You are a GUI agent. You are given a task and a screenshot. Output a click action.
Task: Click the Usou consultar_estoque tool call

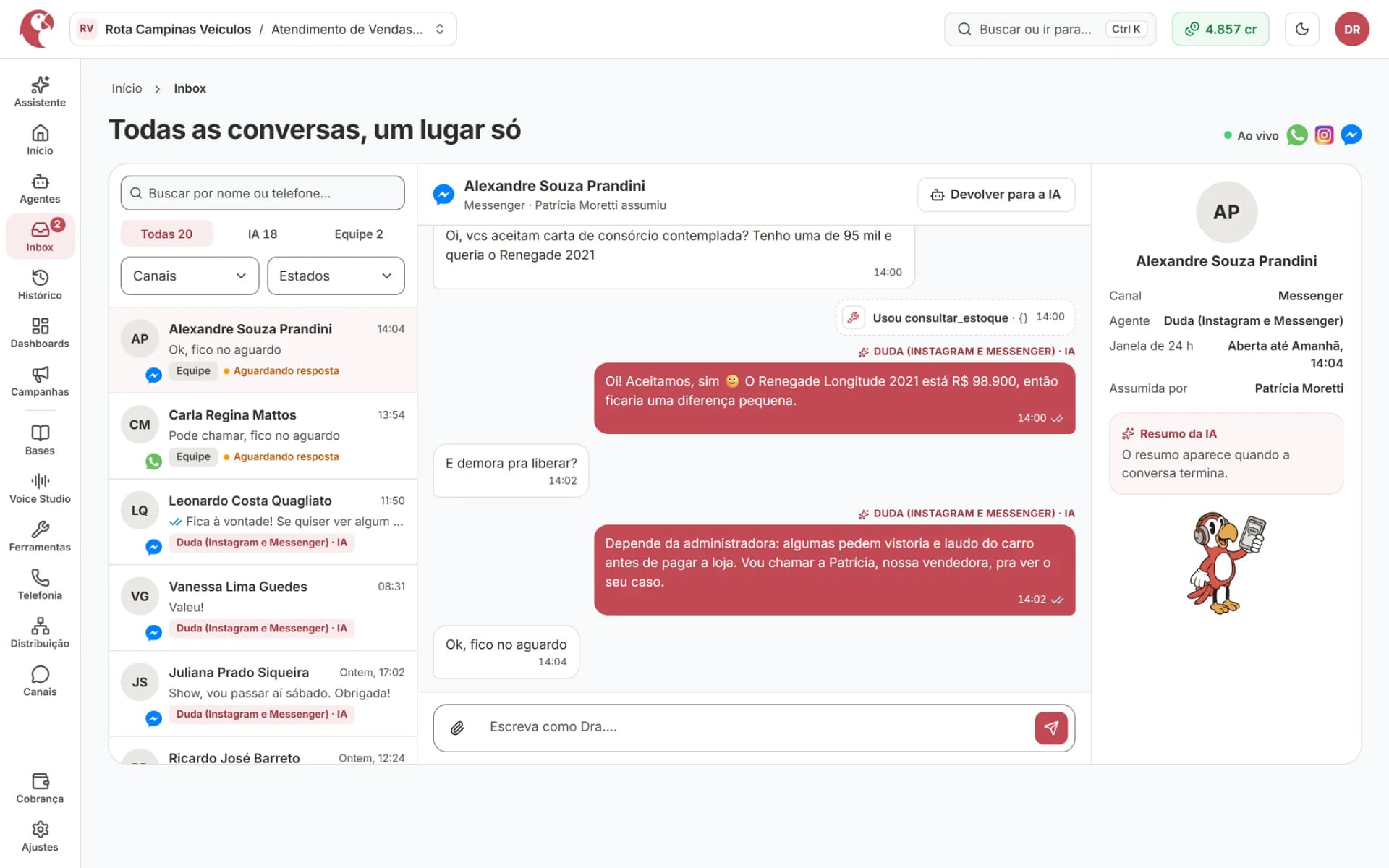[x=955, y=318]
